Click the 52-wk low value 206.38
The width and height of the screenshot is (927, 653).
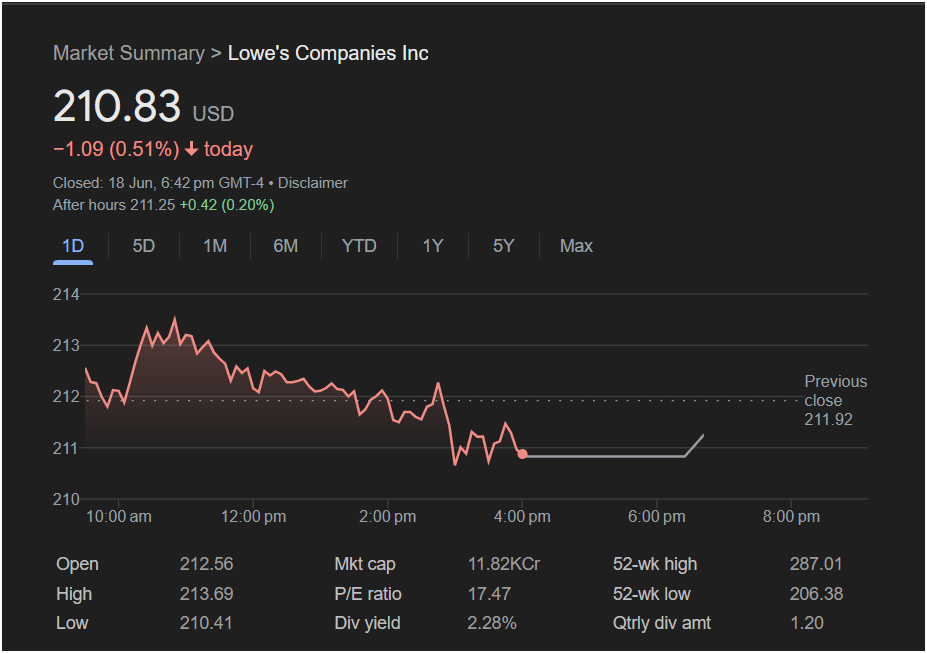click(x=816, y=593)
